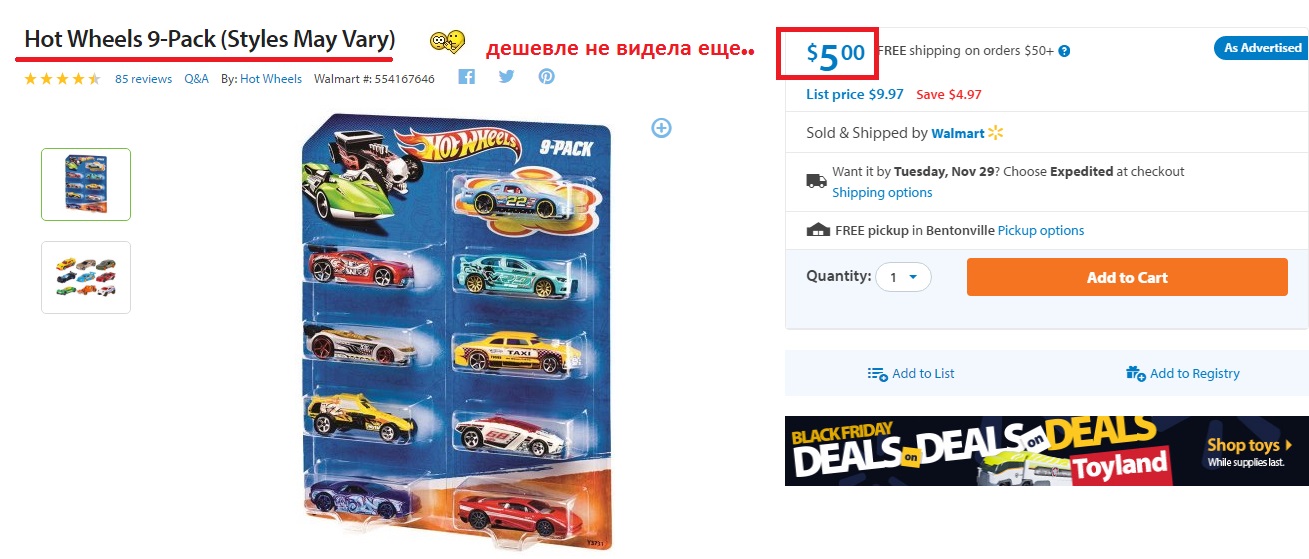Click the Walmart spark logo

point(995,133)
